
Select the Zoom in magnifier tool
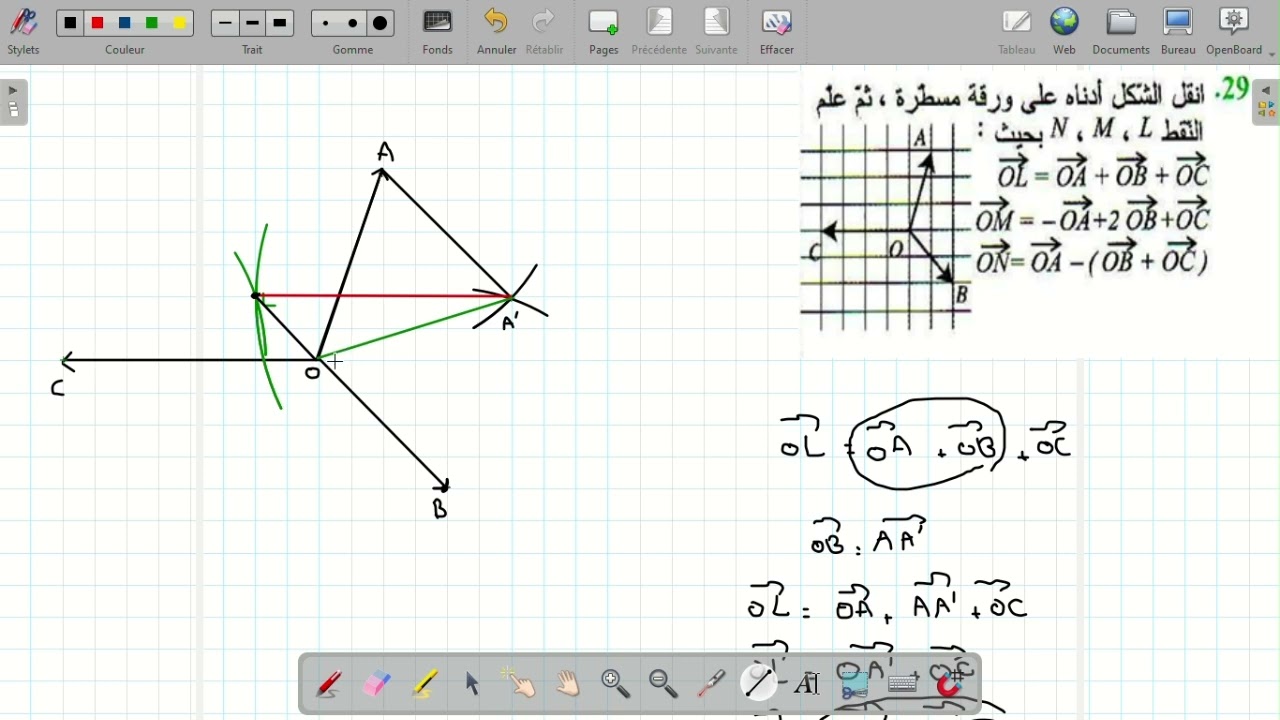[x=617, y=684]
